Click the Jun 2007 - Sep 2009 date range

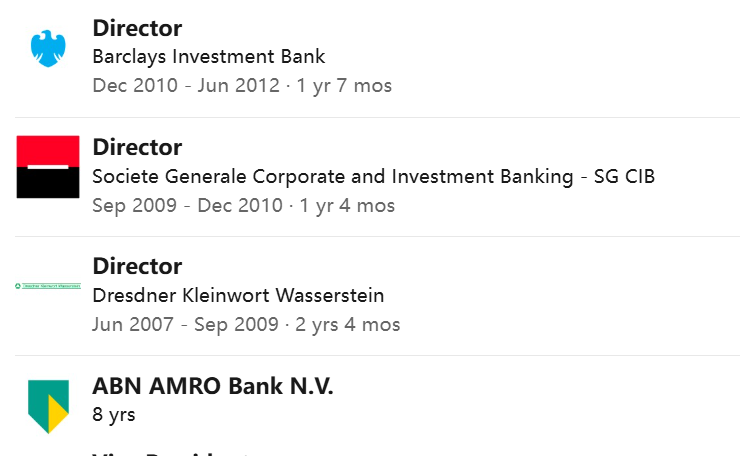click(x=185, y=324)
